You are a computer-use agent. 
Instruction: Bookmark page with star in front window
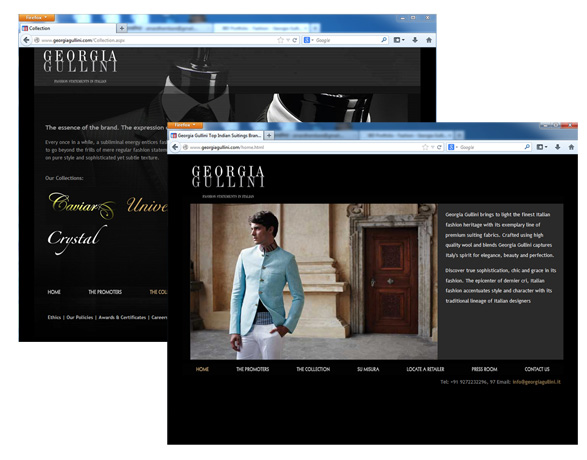pyautogui.click(x=425, y=147)
